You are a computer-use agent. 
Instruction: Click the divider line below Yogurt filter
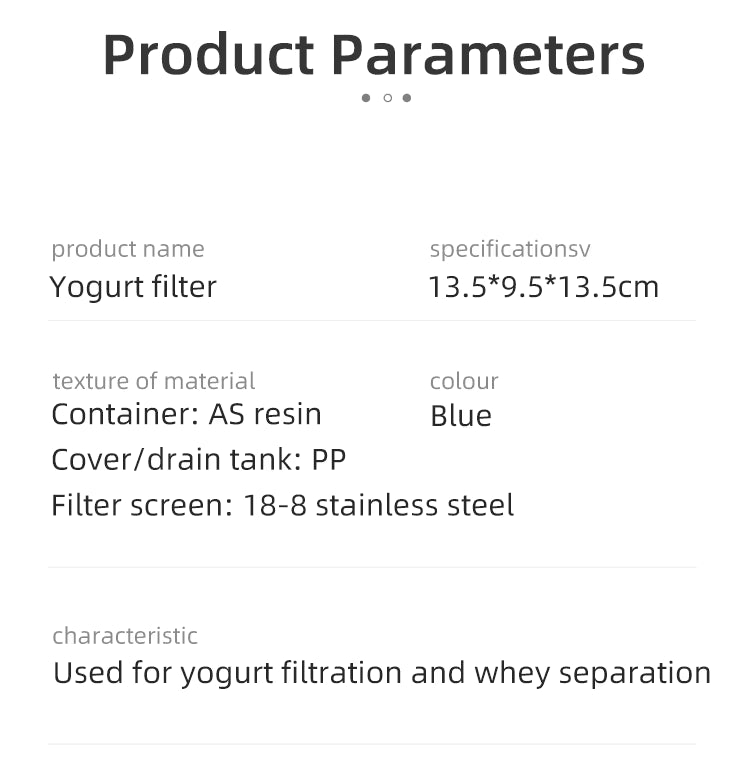372,321
